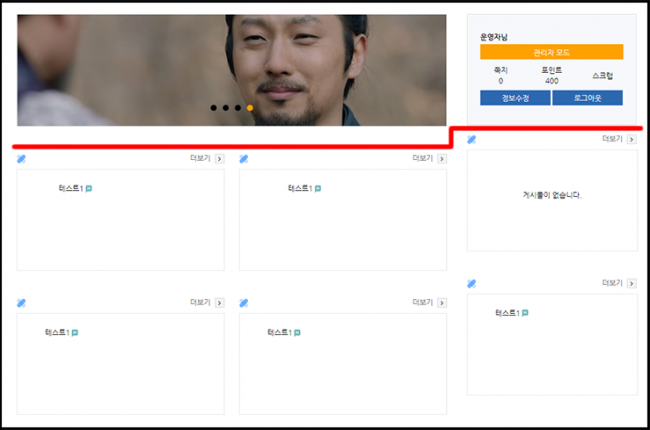Open 더보기 of the bottom-row left widget

pos(200,302)
